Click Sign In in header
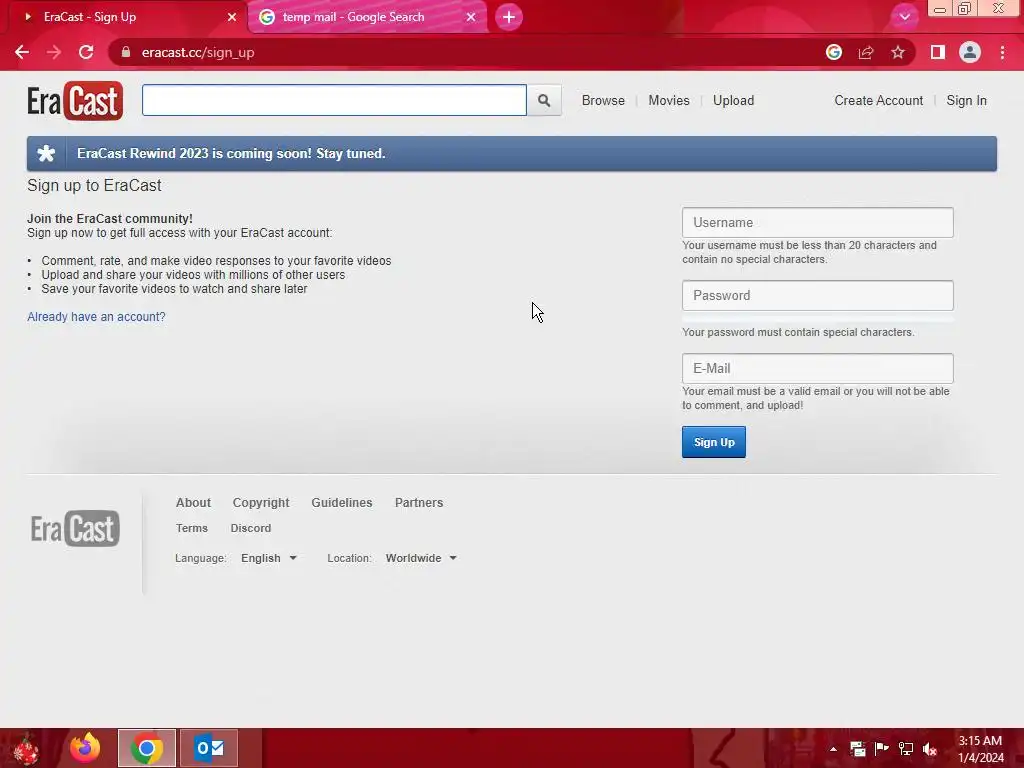 [967, 101]
